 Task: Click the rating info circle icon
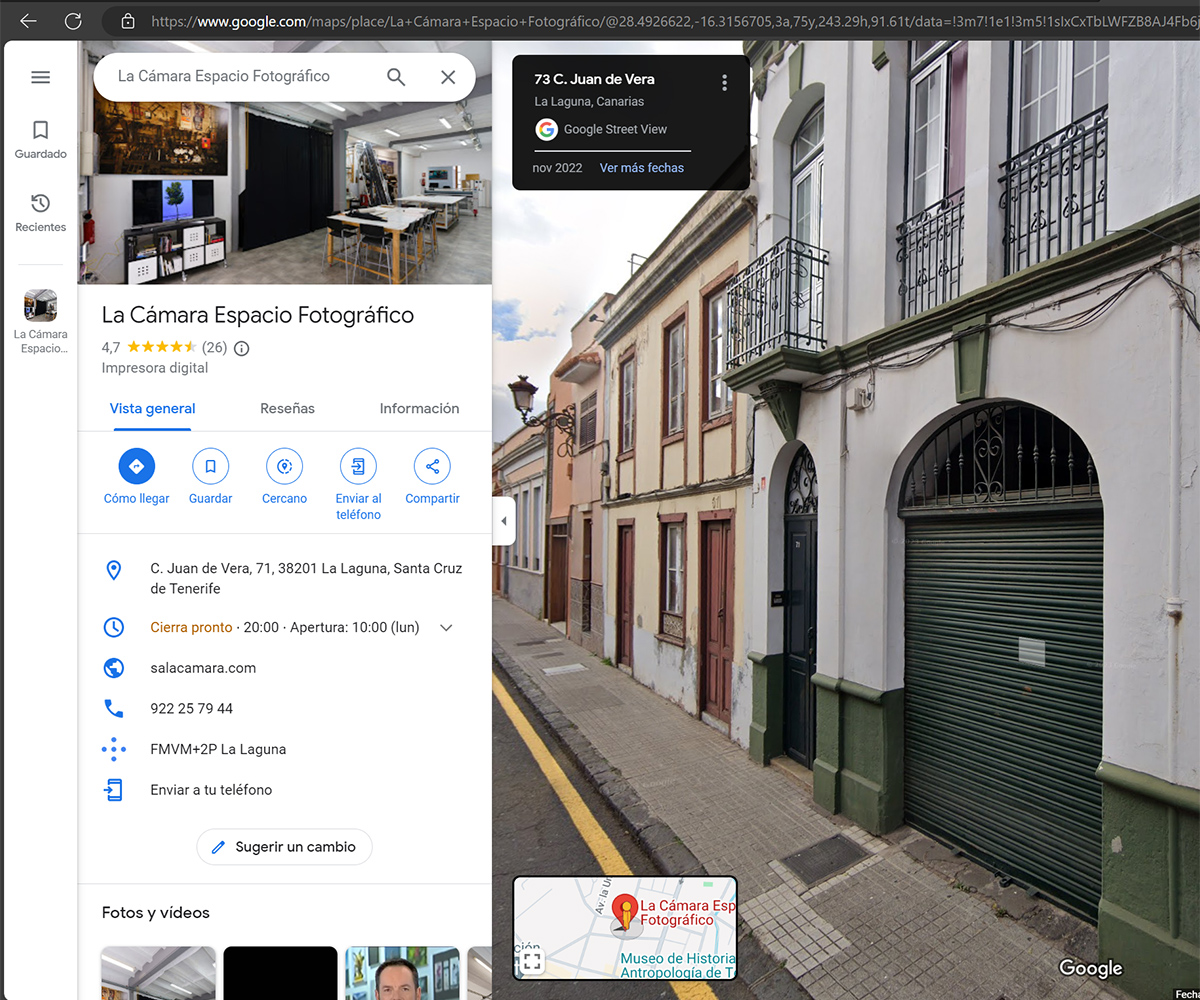click(241, 348)
